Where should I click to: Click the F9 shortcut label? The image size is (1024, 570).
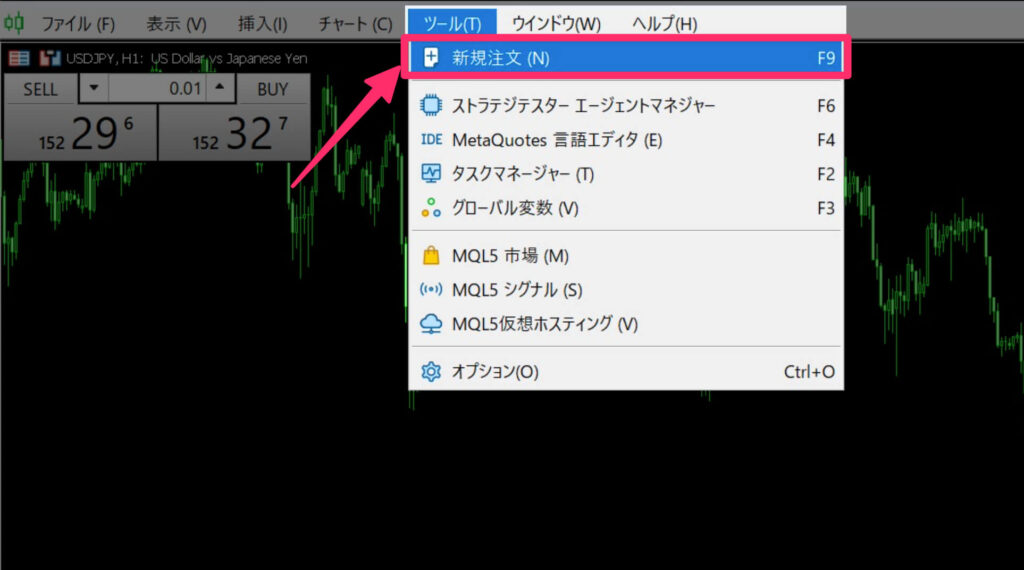point(825,58)
